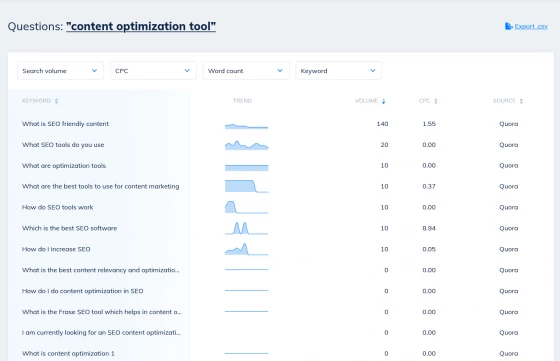Image resolution: width=560 pixels, height=361 pixels.
Task: Click CPC value 1.55
Action: [x=429, y=124]
